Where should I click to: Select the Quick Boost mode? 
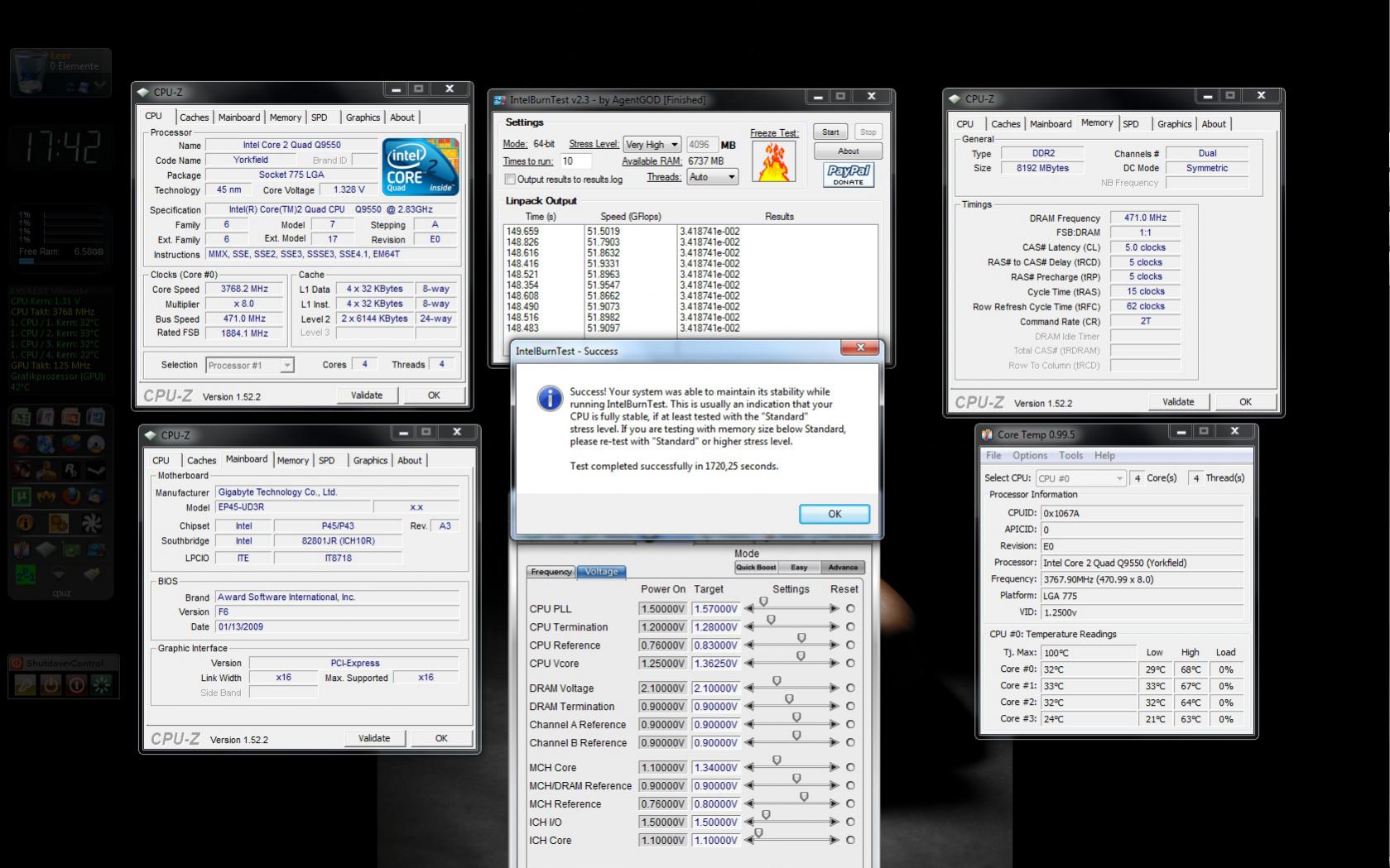756,568
